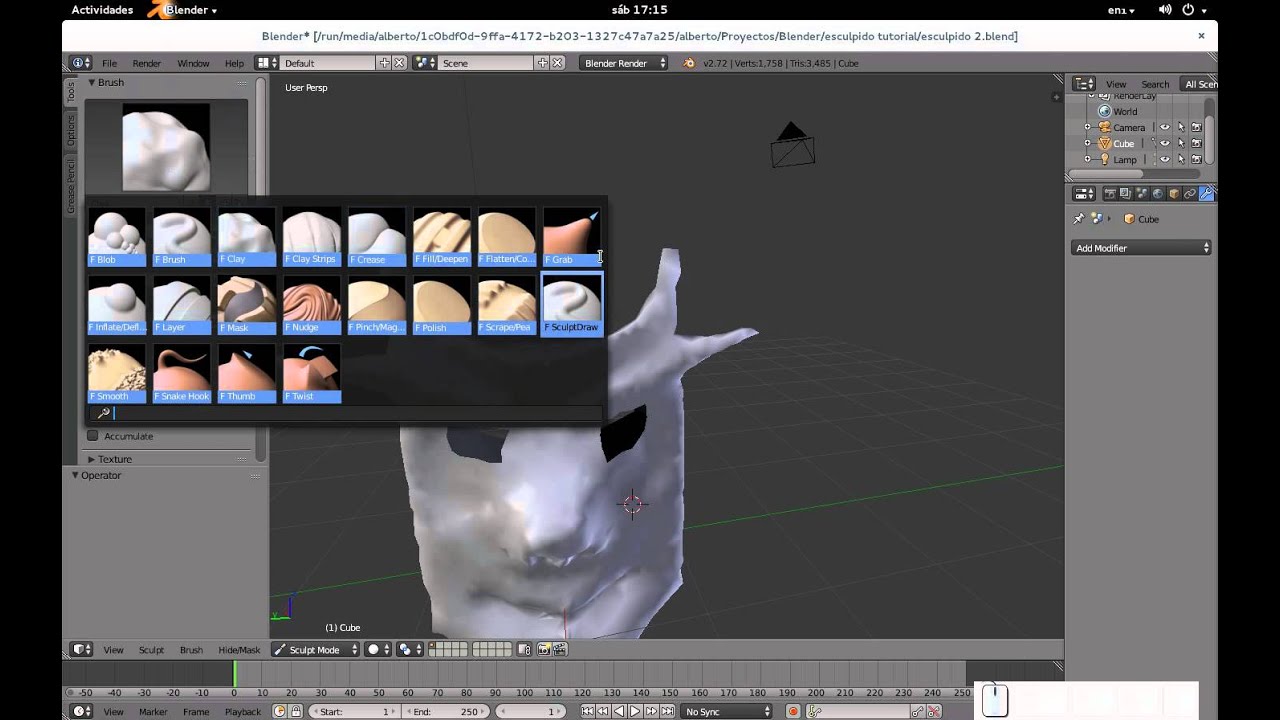
Task: Open the Blender Render engine dropdown
Action: click(624, 63)
